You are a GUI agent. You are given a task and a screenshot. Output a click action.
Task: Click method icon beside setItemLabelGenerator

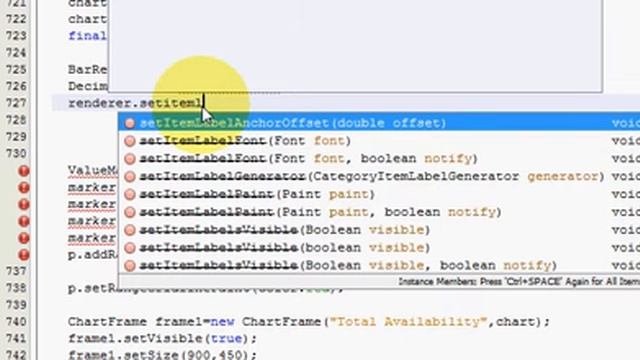click(130, 177)
